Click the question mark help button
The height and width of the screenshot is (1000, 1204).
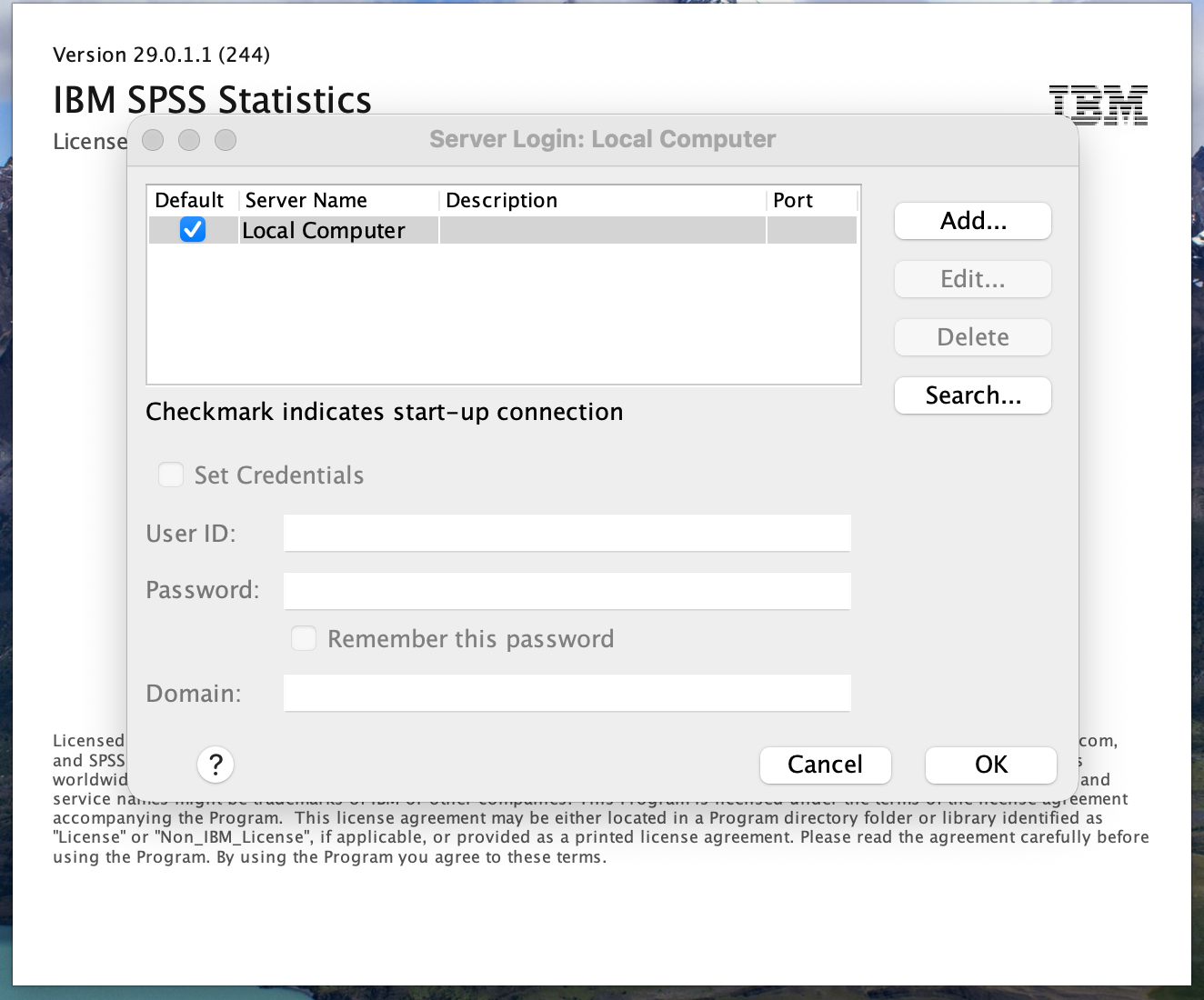point(216,765)
